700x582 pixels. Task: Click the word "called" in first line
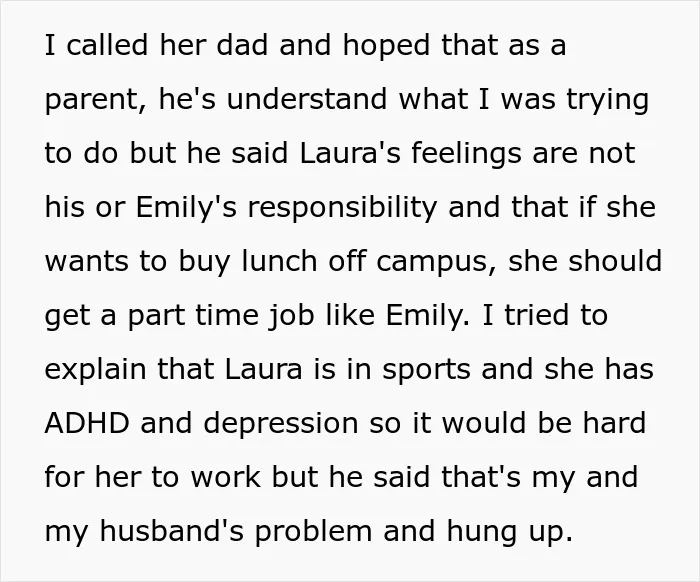[x=107, y=45]
